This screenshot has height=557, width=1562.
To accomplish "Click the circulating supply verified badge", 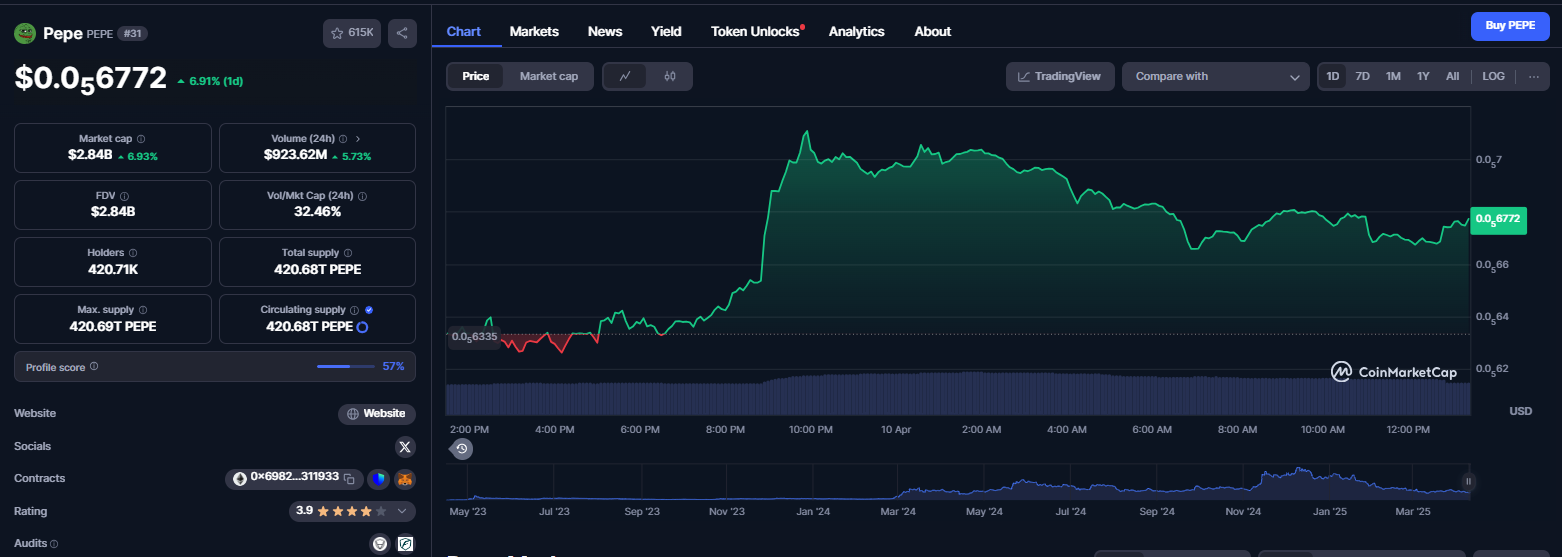I will click(369, 310).
